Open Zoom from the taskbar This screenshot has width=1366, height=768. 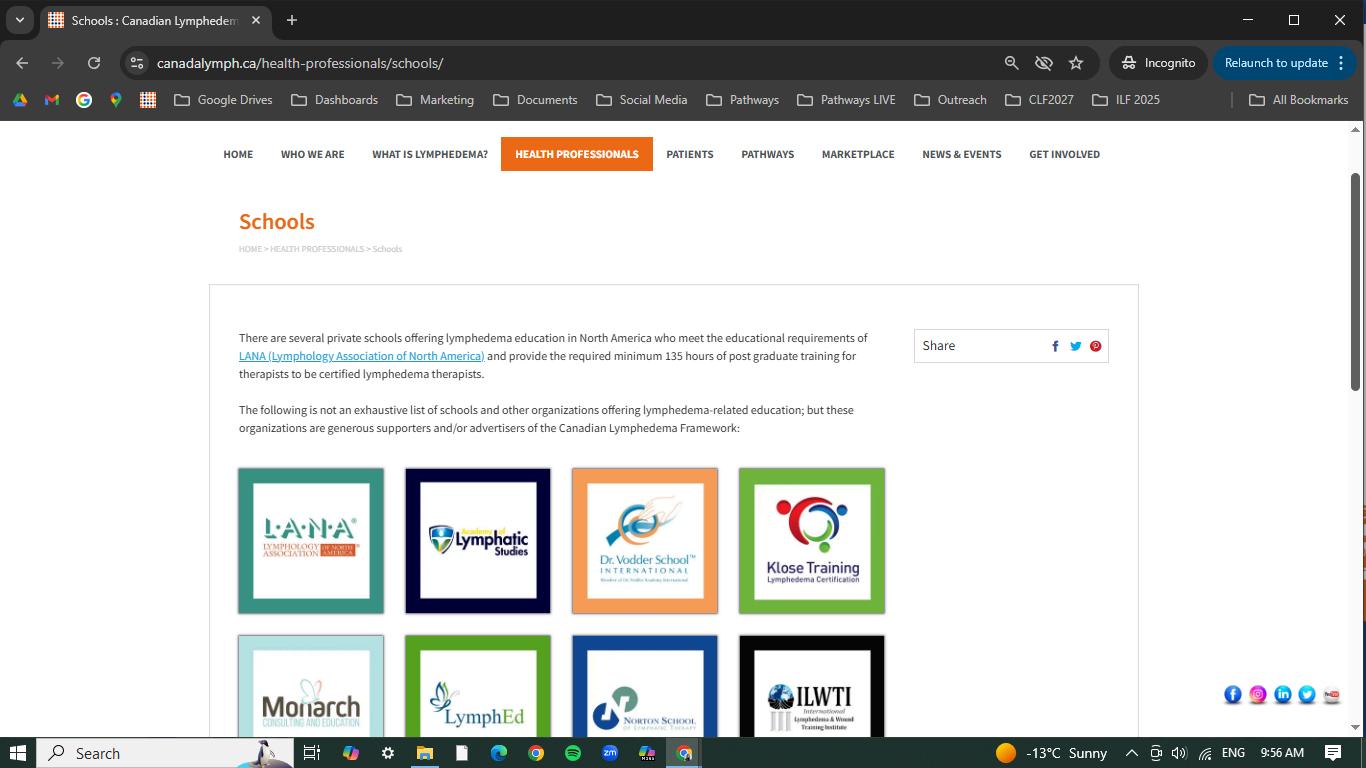point(610,753)
